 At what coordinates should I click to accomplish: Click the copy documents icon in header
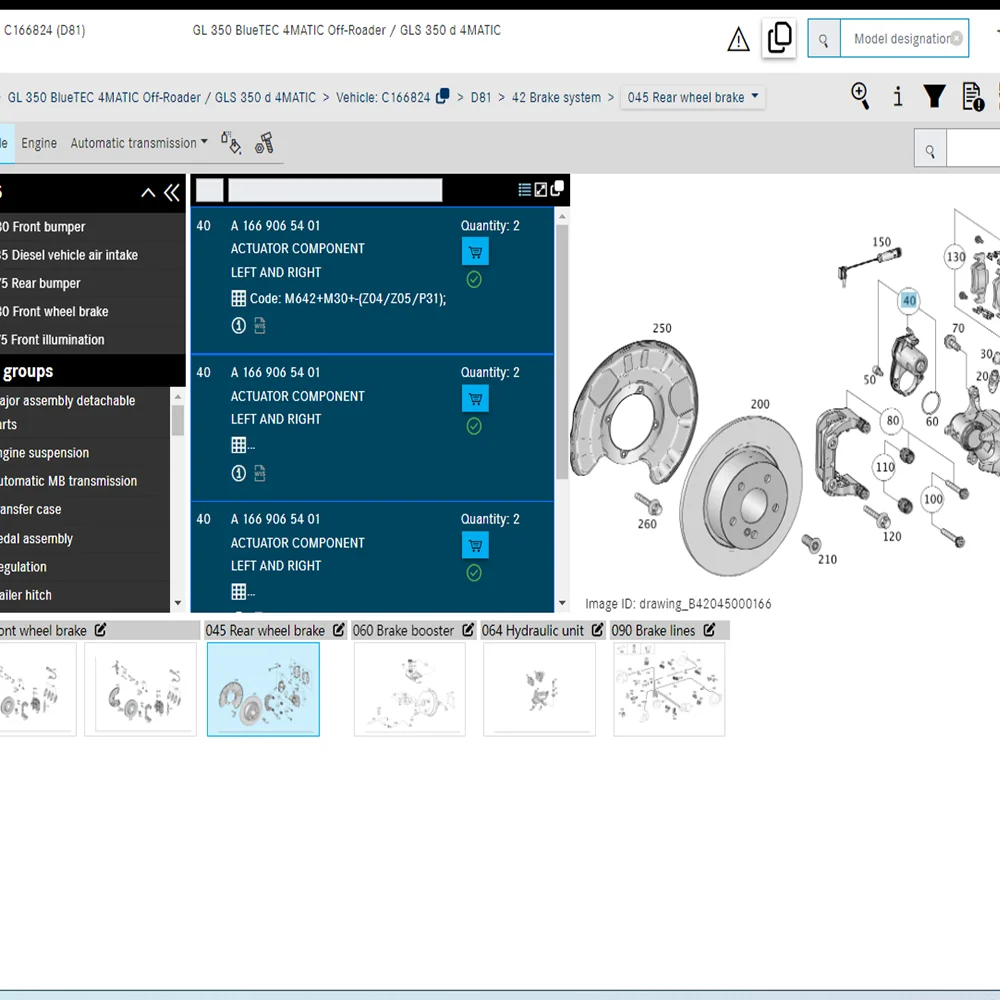coord(779,38)
